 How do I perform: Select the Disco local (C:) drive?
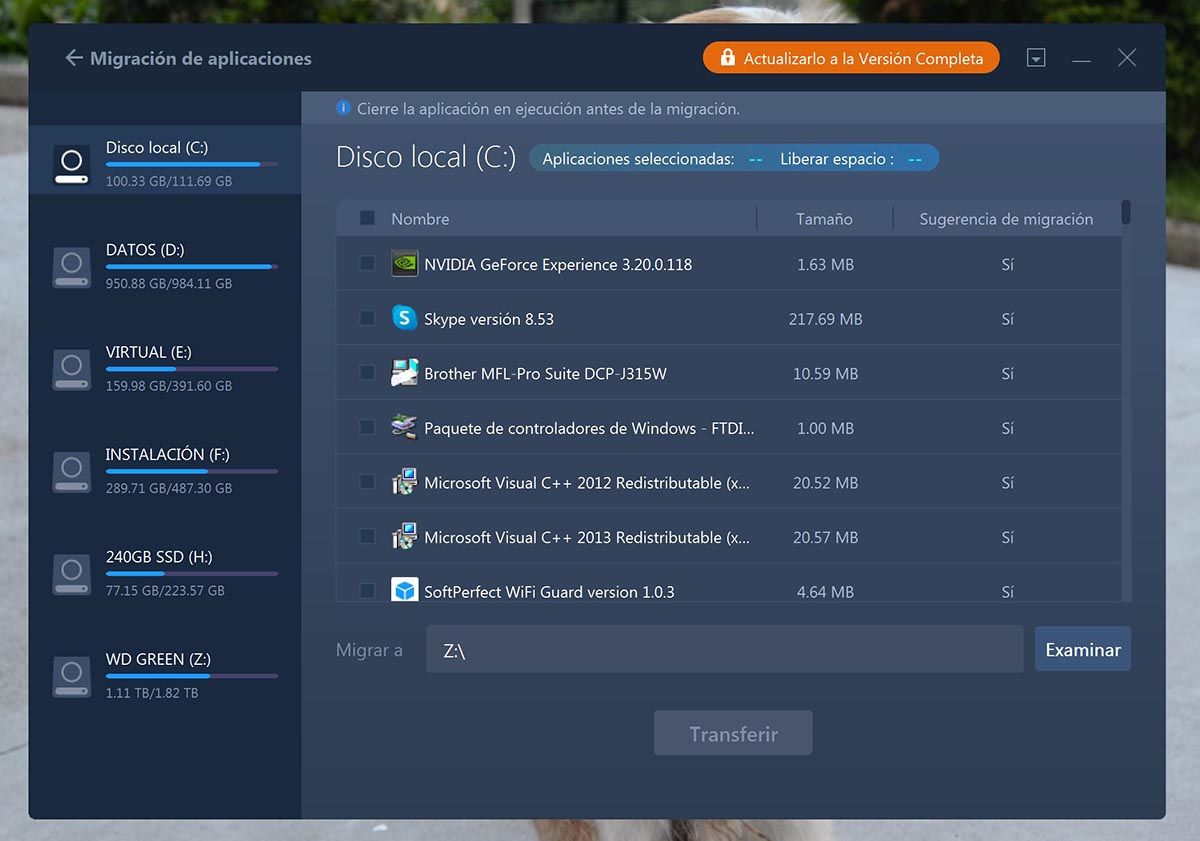[165, 160]
